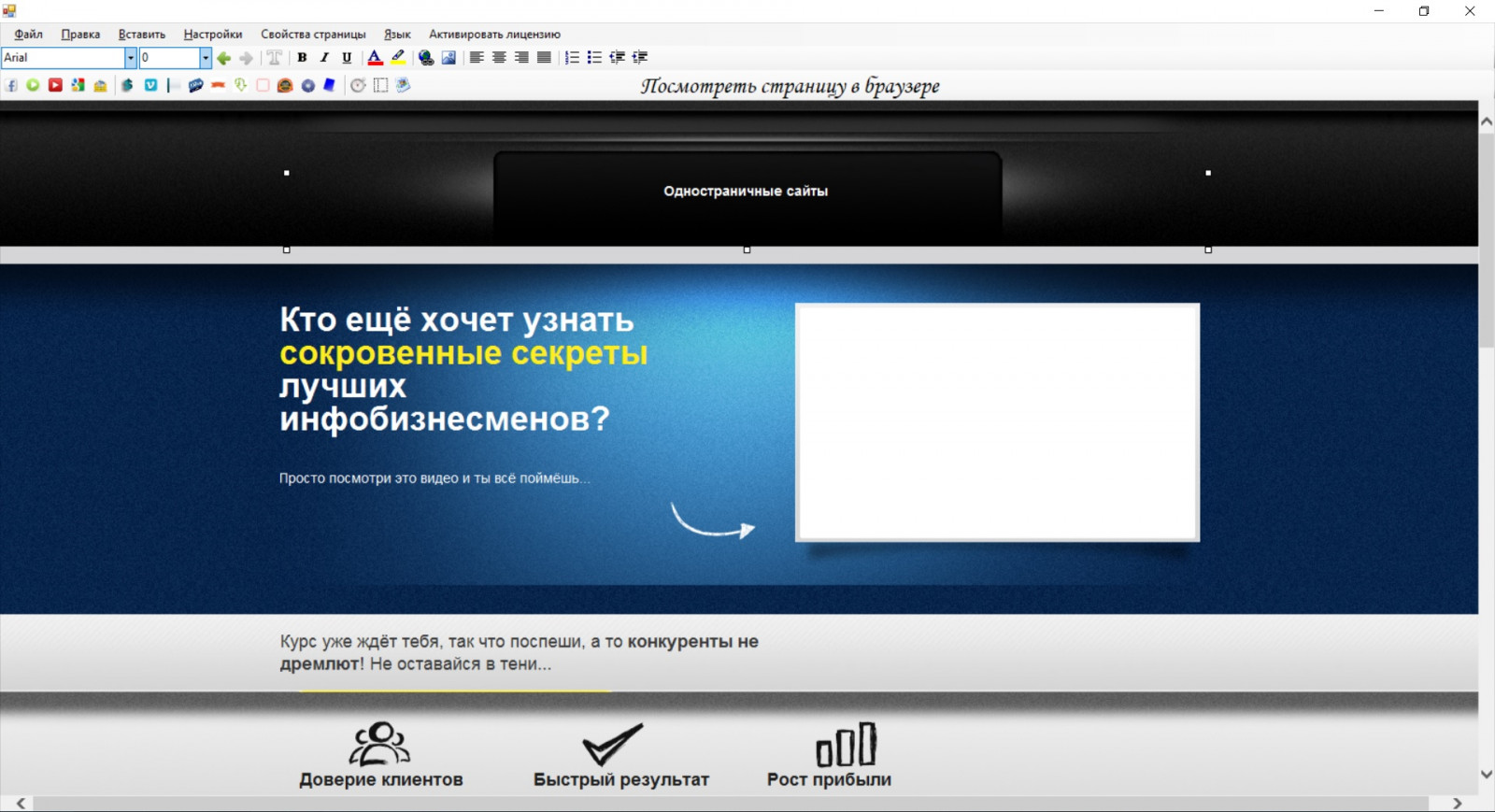The image size is (1495, 812).
Task: Click the white video placeholder box
Action: tap(997, 422)
